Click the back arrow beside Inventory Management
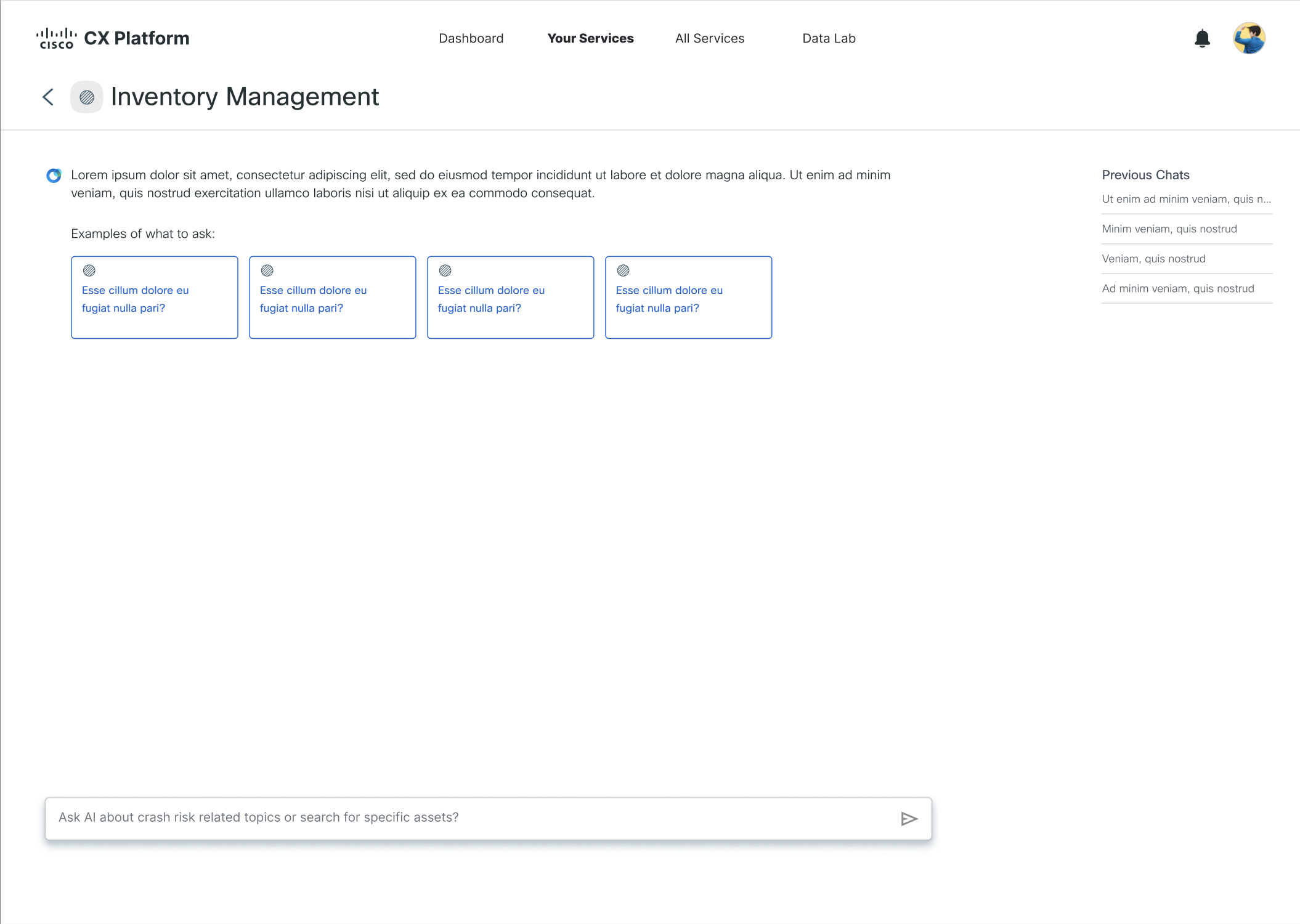Viewport: 1300px width, 924px height. pyautogui.click(x=48, y=97)
